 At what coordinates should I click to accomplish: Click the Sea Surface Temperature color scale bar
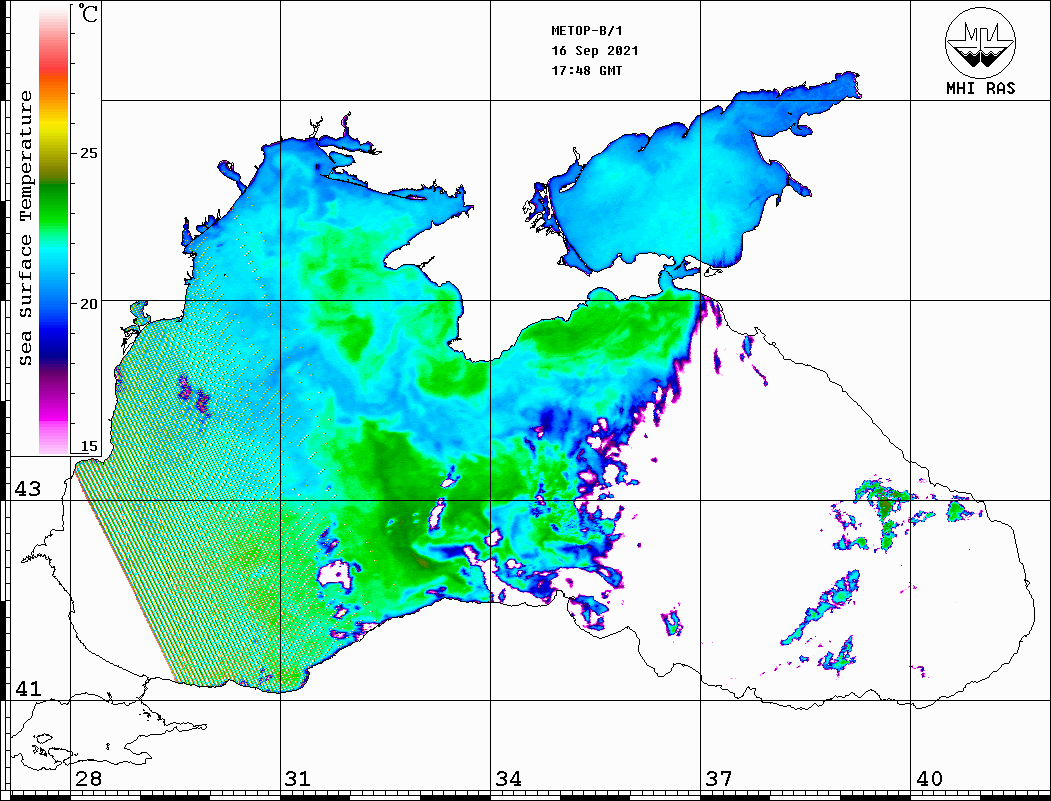(54, 230)
